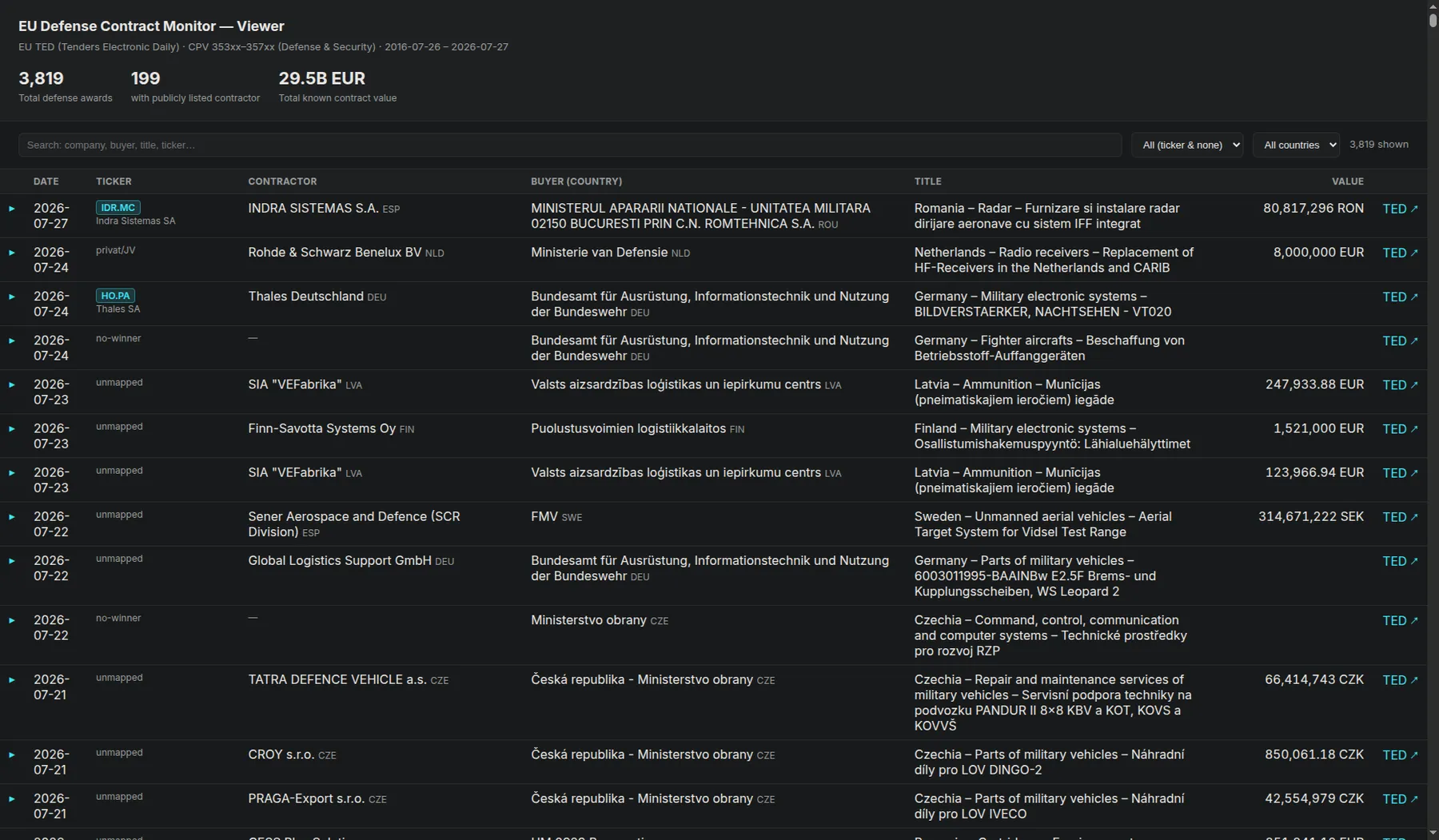Open TED link for Indra Sistemas award

coord(1400,209)
